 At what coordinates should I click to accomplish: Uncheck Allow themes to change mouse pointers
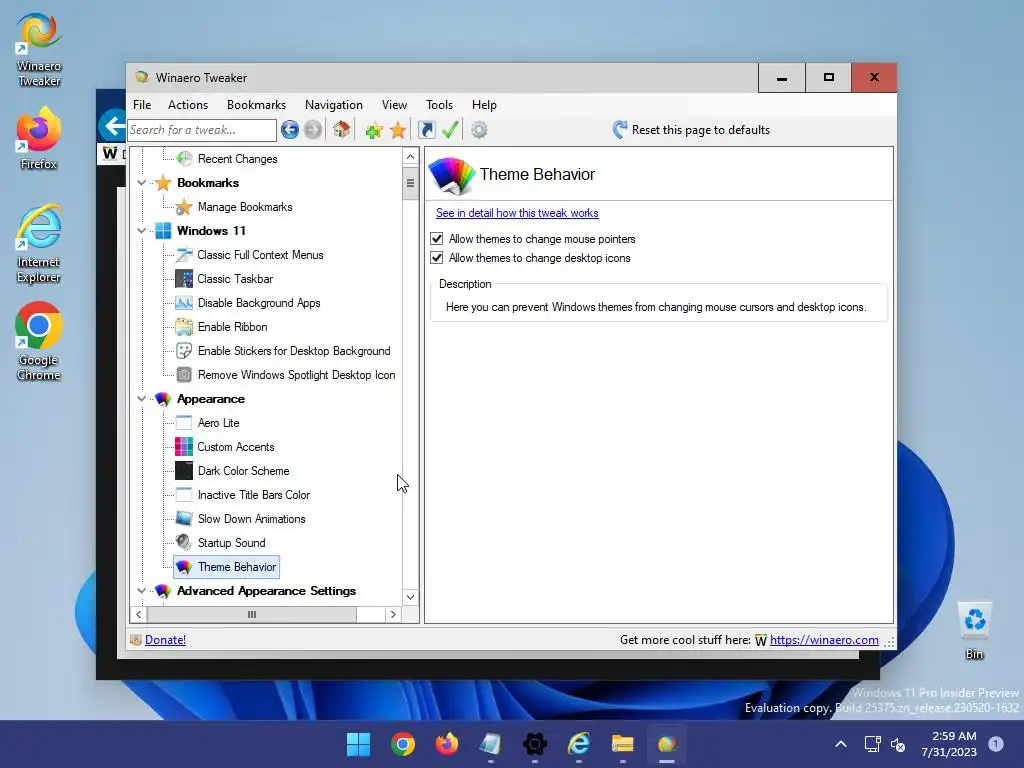pos(437,239)
